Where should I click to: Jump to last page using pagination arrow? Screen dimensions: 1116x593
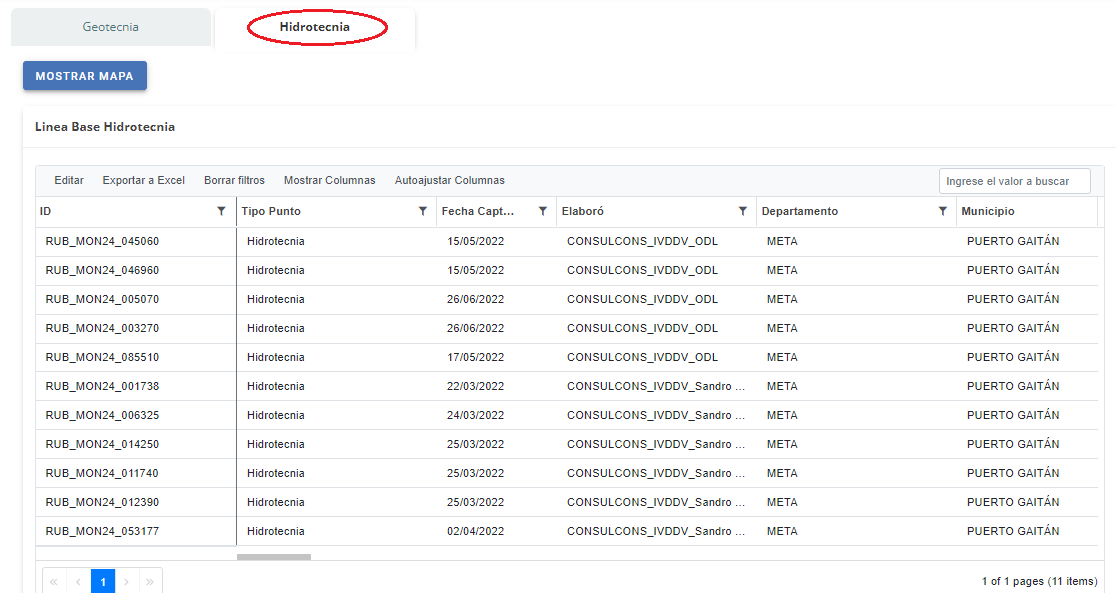[150, 581]
